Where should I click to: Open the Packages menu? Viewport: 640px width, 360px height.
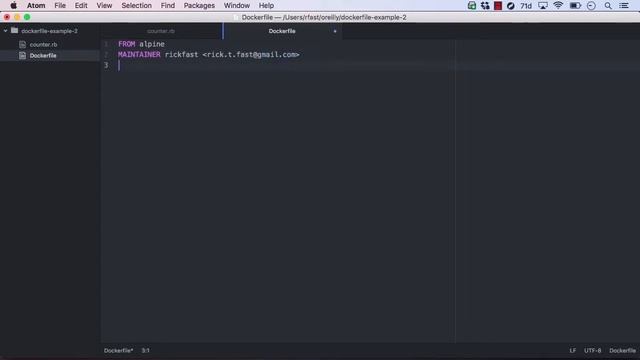199,5
